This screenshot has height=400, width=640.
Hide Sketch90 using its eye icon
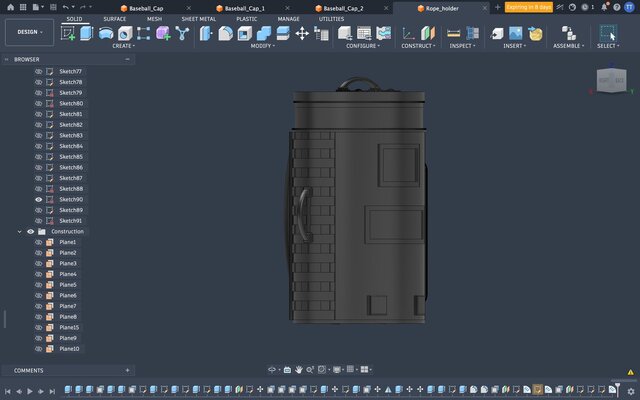38,200
